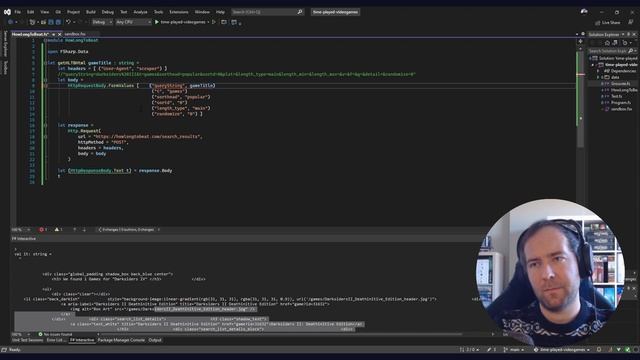
Task: Click the navigate backward toolbar icon
Action: (x=11, y=22)
